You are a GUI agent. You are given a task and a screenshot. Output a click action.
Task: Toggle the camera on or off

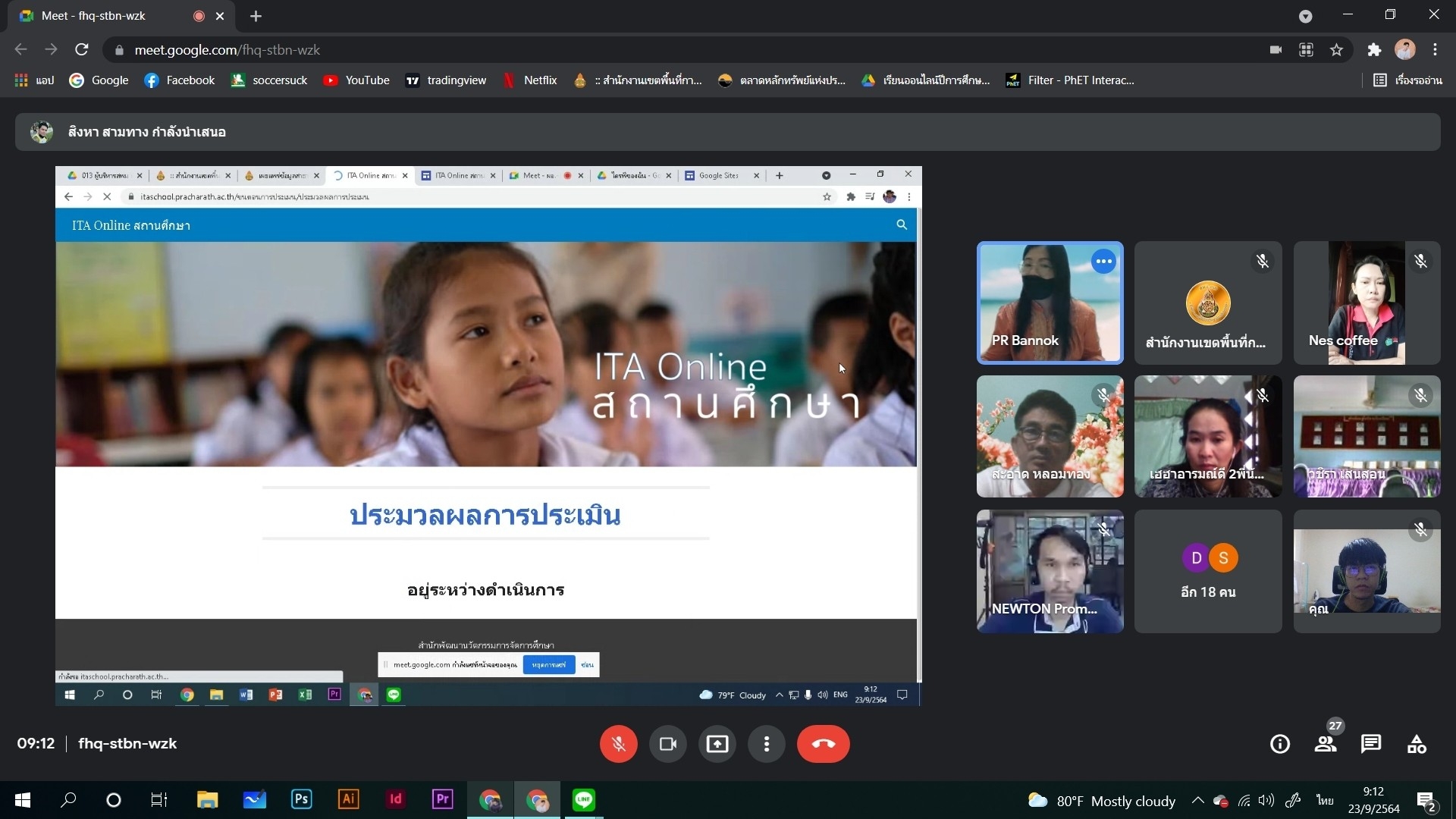click(x=667, y=744)
